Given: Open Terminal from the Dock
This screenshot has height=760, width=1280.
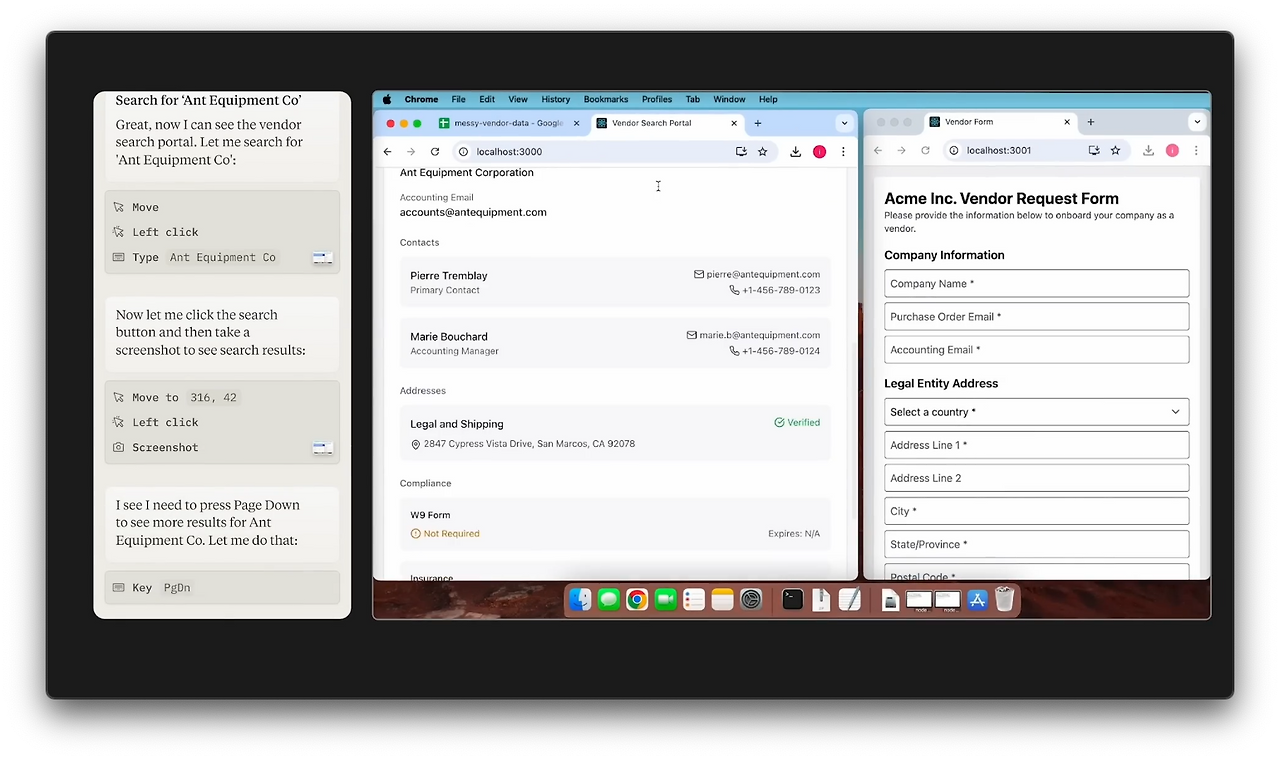Looking at the screenshot, I should (793, 600).
